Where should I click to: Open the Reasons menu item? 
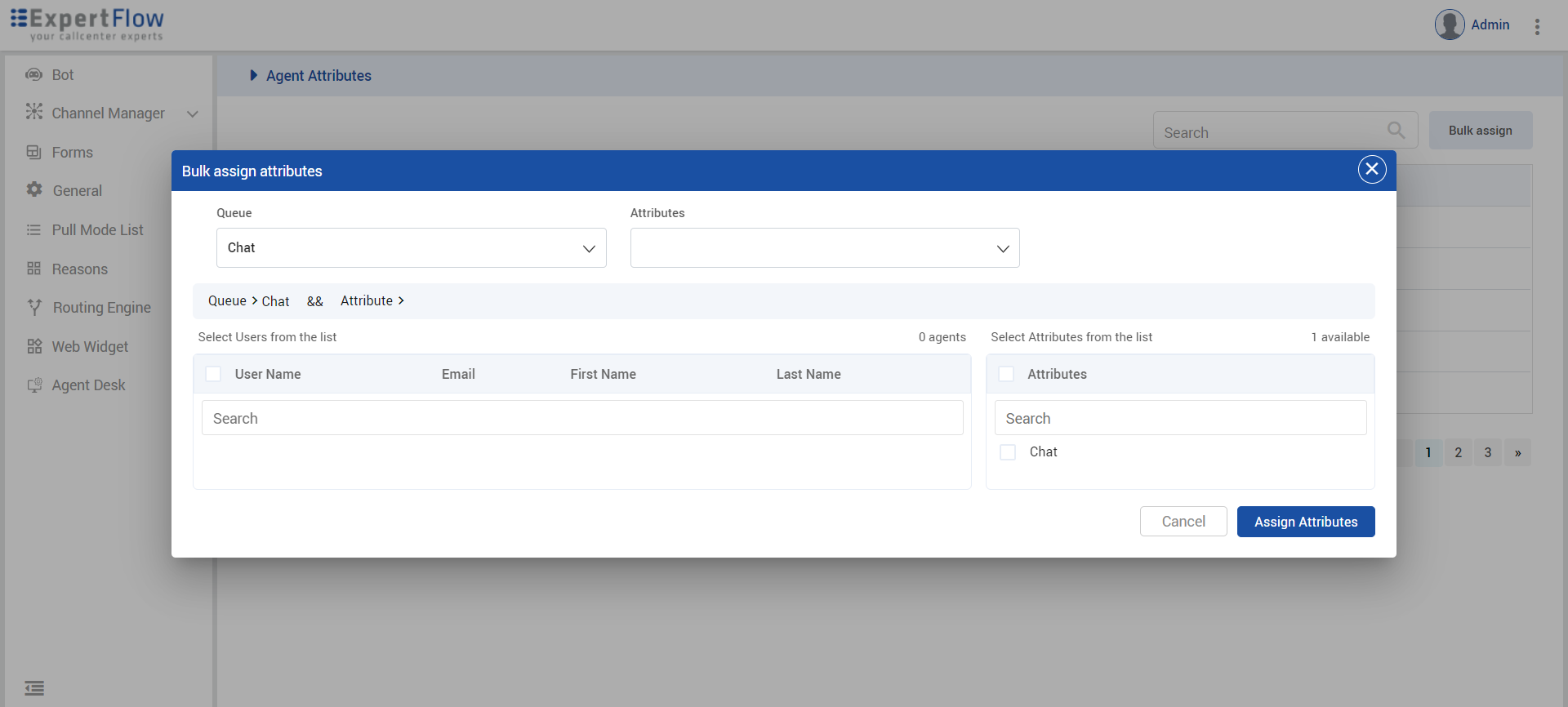pyautogui.click(x=80, y=269)
